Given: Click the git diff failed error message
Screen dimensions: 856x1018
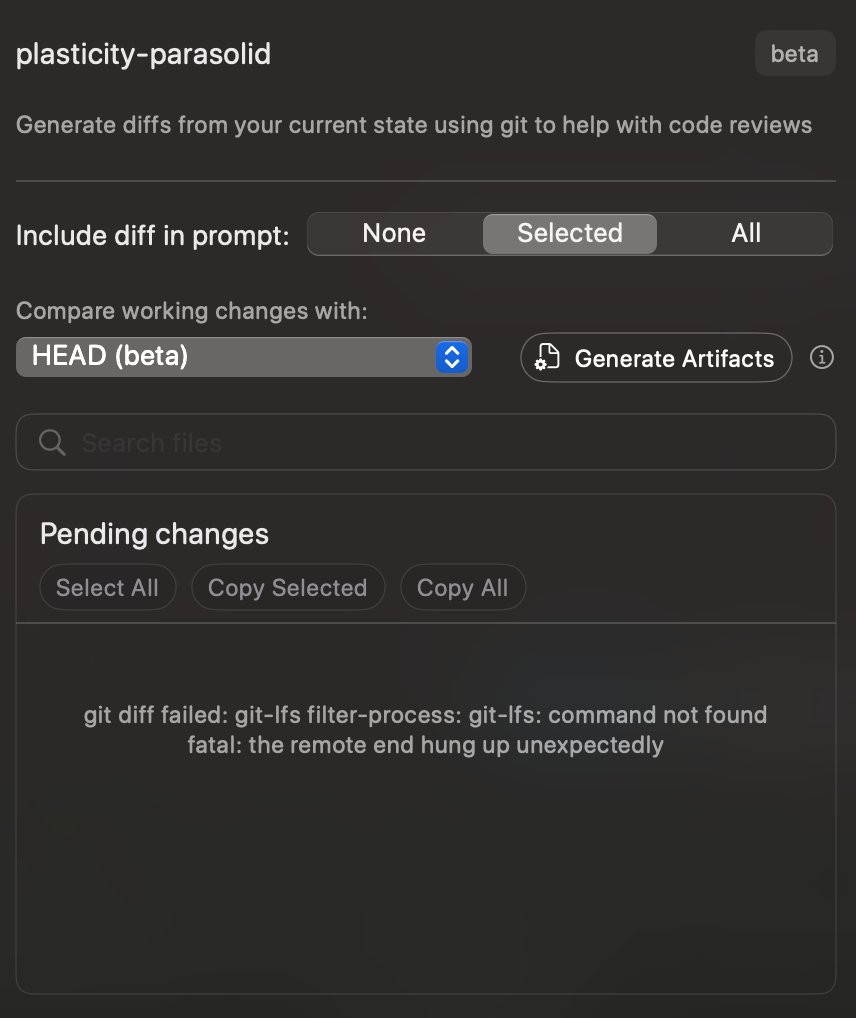Looking at the screenshot, I should coord(425,730).
